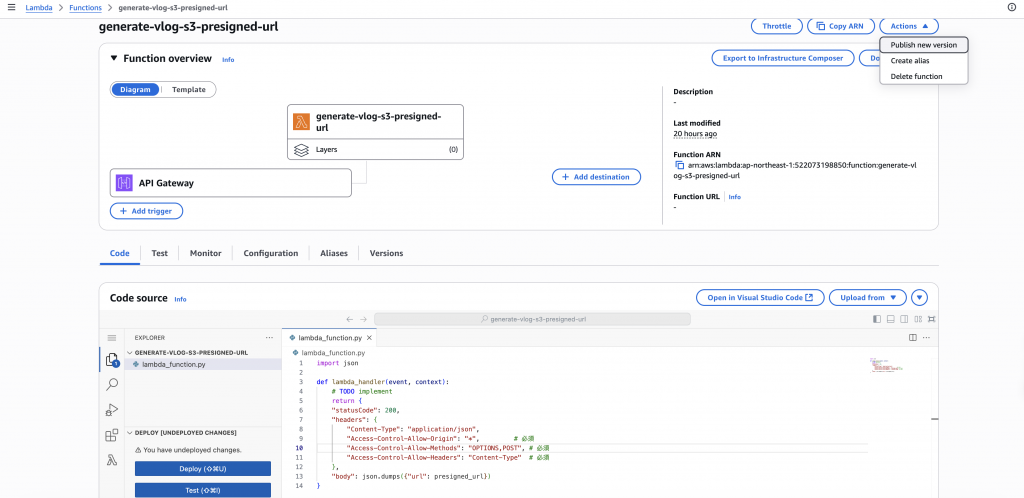Screen dimensions: 1024x498
Task: Click the Layers stack icon in the diagram
Action: 301,150
